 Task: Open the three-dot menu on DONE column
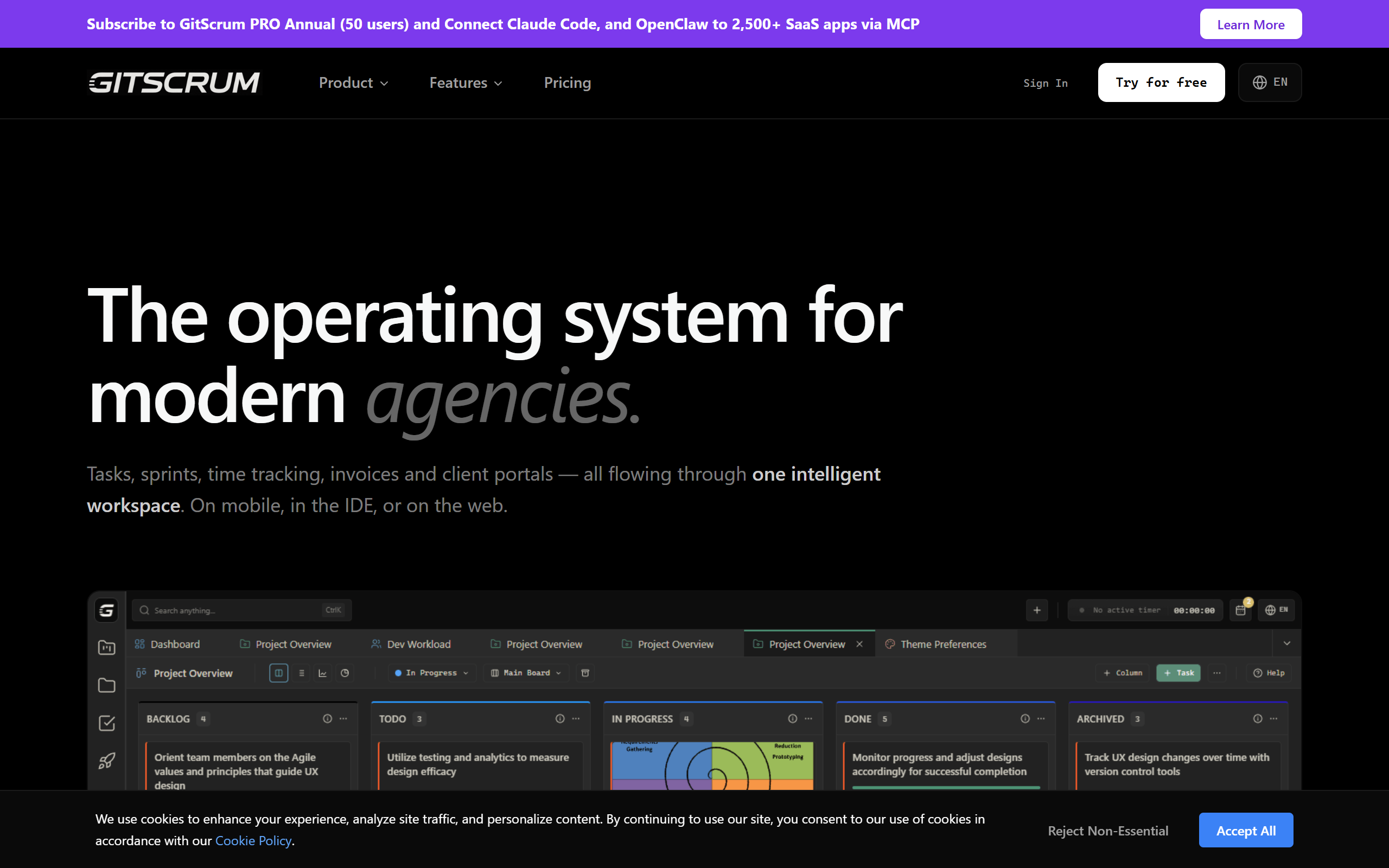[x=1041, y=719]
